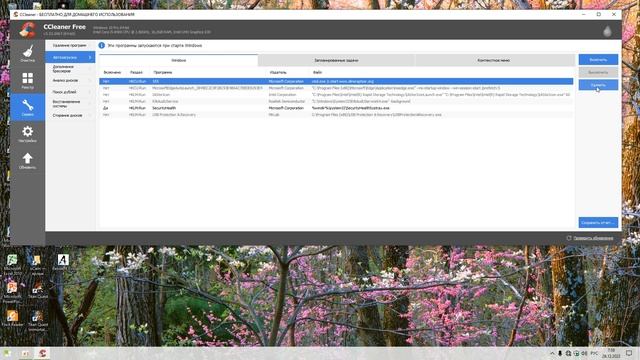Open the Disk Analyzer tool item
Image resolution: width=640 pixels, height=360 pixels.
click(70, 80)
